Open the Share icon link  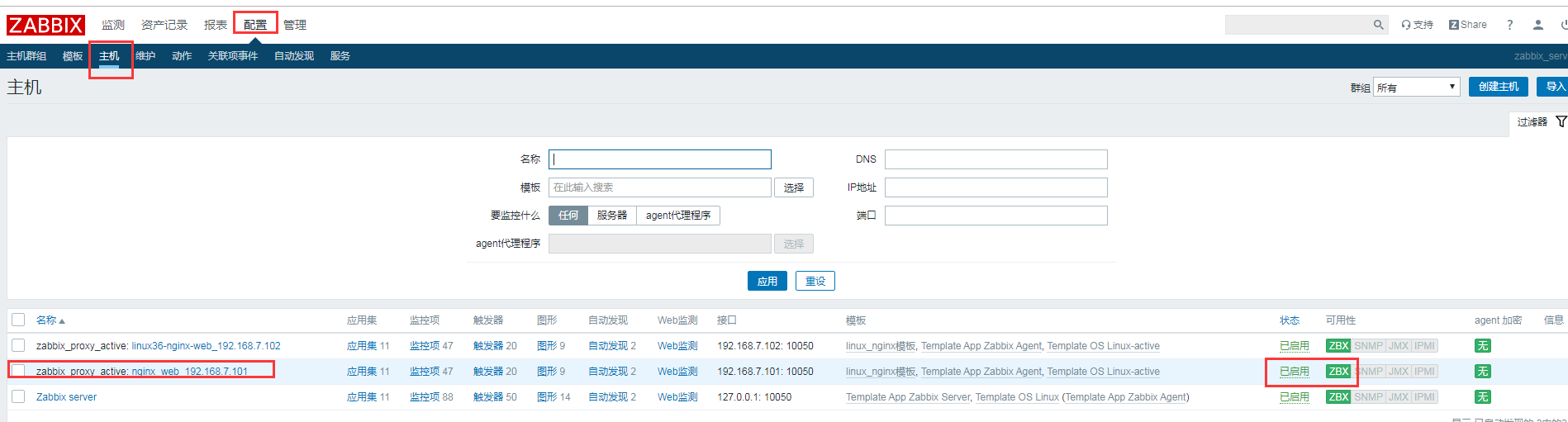[1468, 25]
